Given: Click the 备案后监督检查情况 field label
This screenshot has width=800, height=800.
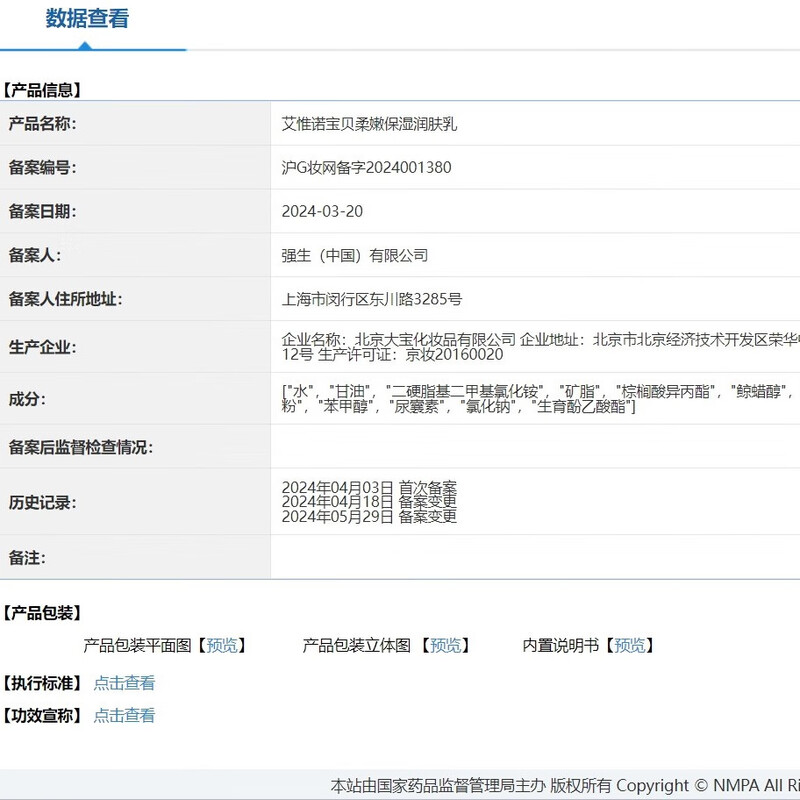Looking at the screenshot, I should [x=81, y=447].
